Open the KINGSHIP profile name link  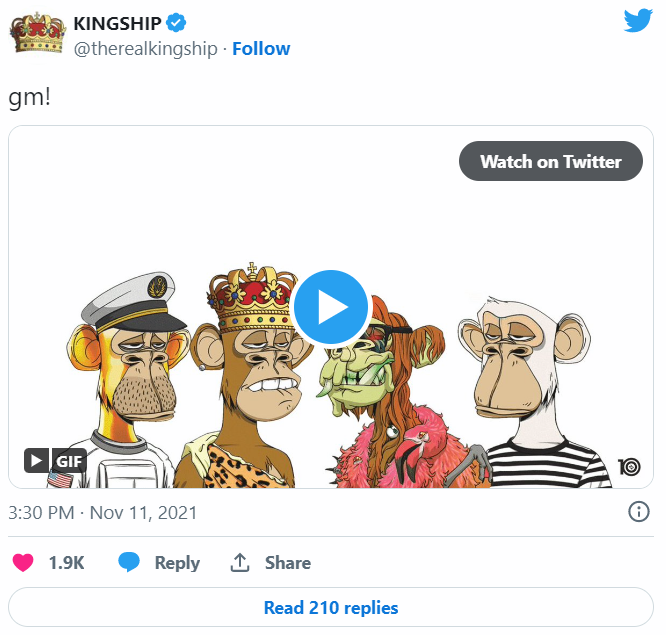pos(117,22)
